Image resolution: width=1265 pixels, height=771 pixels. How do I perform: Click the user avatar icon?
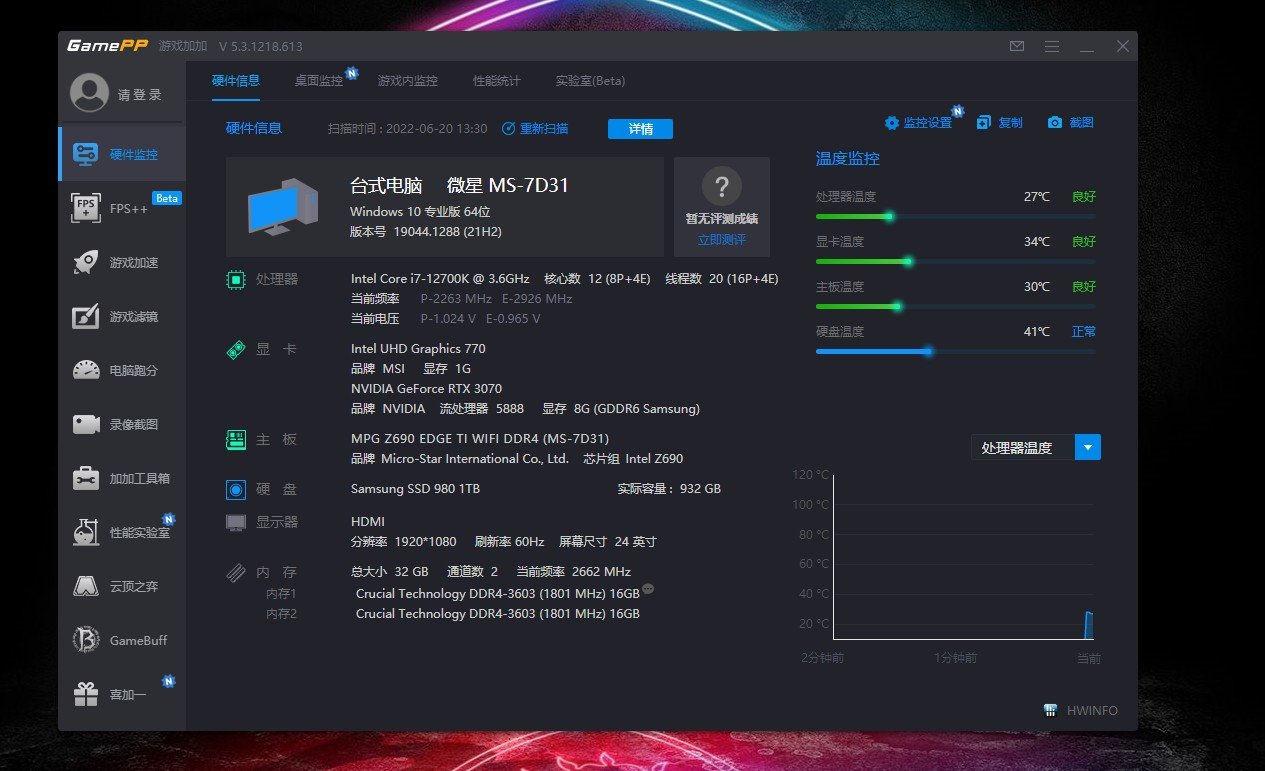(89, 94)
